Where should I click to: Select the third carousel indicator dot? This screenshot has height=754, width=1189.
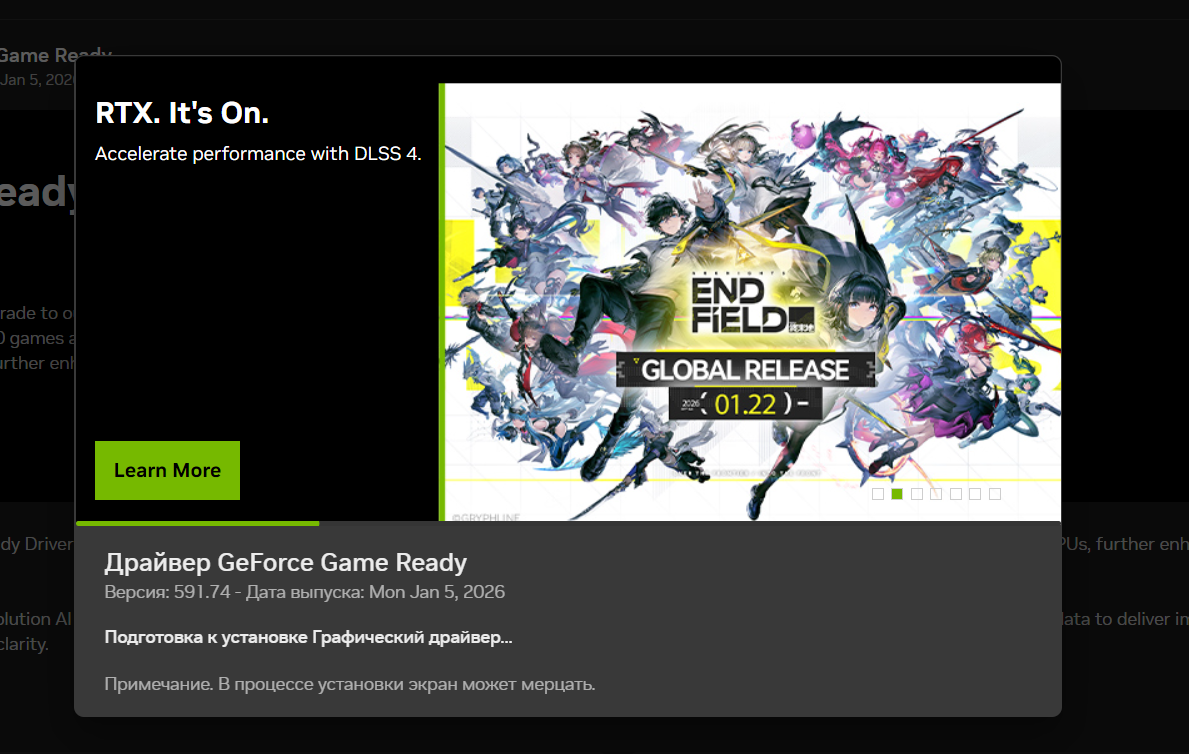pyautogui.click(x=917, y=494)
